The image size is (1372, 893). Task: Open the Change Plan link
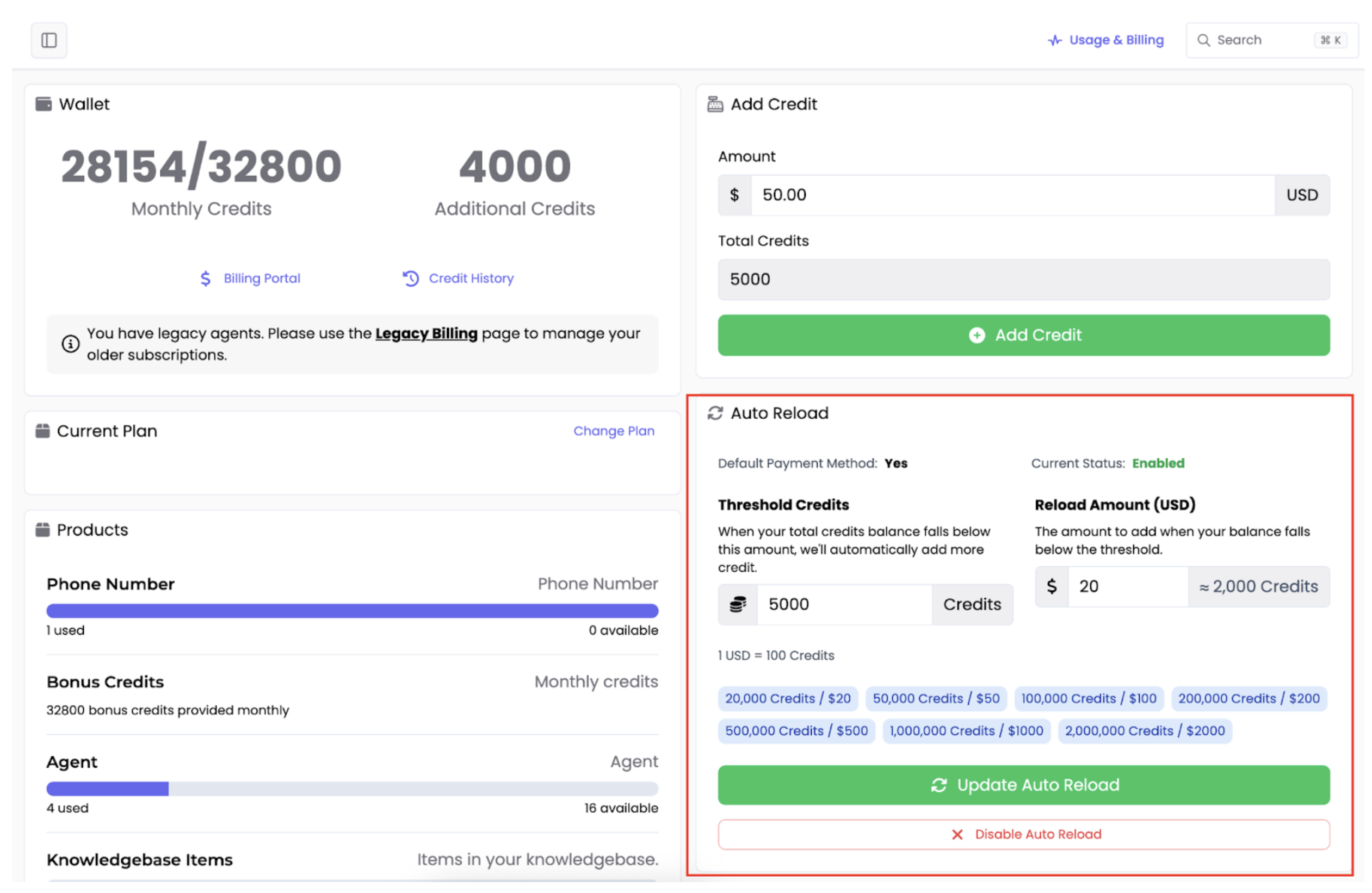(x=614, y=430)
